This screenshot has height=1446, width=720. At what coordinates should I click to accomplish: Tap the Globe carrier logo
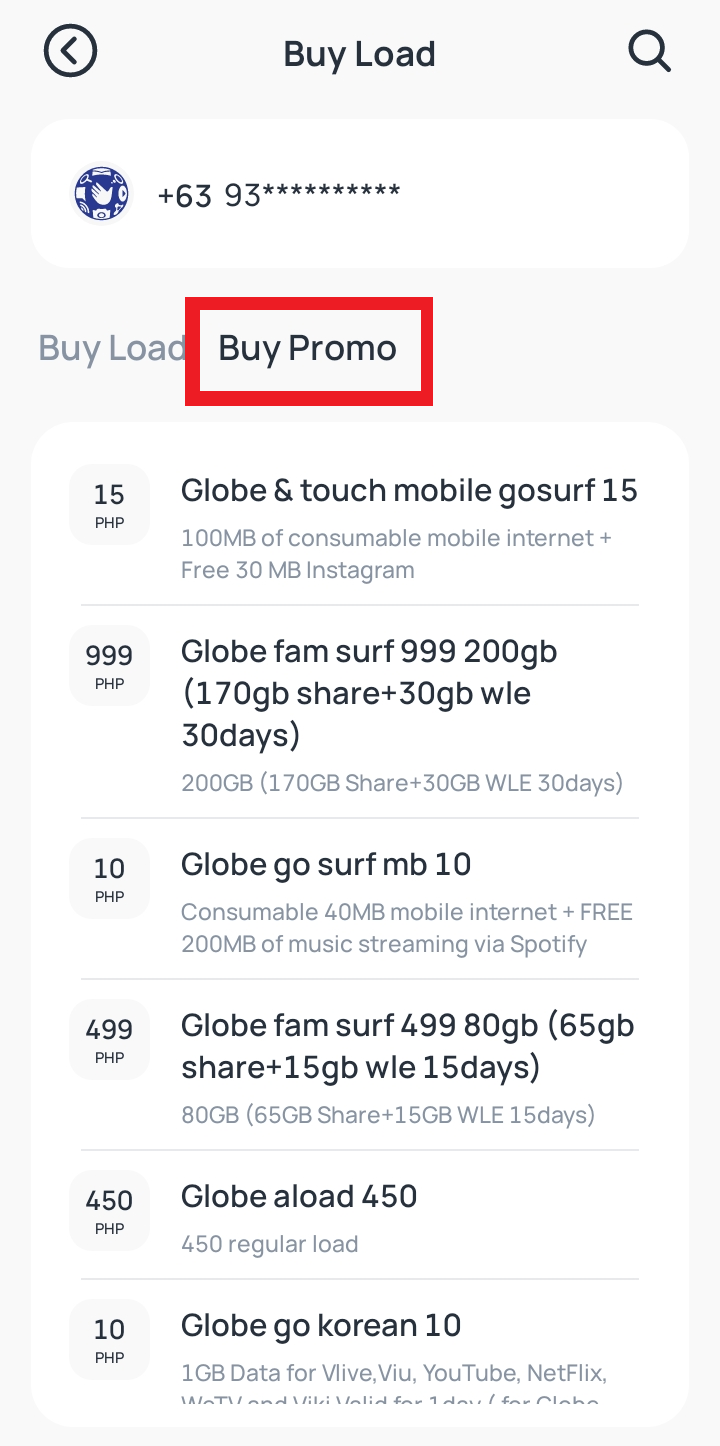[x=102, y=194]
